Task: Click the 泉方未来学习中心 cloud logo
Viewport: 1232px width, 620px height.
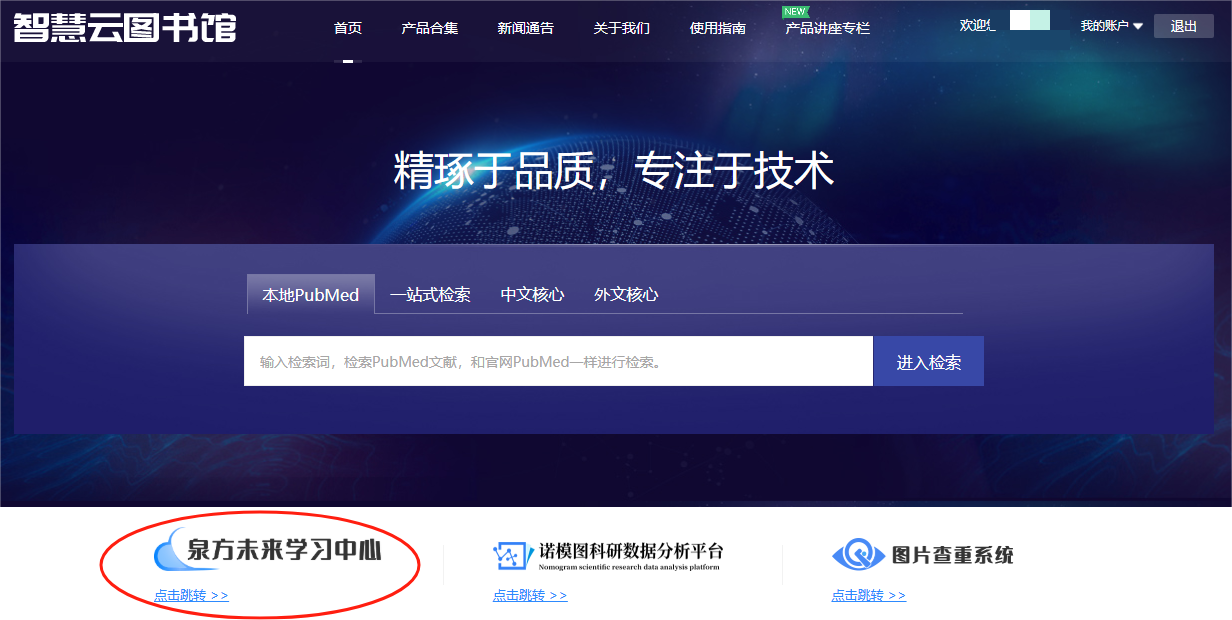Action: coord(172,552)
